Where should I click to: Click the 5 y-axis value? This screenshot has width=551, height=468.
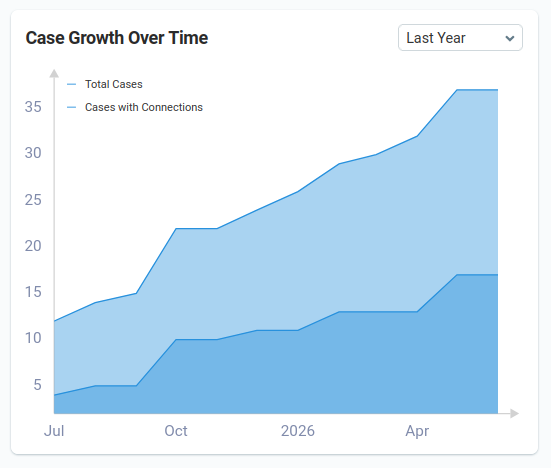coord(38,385)
